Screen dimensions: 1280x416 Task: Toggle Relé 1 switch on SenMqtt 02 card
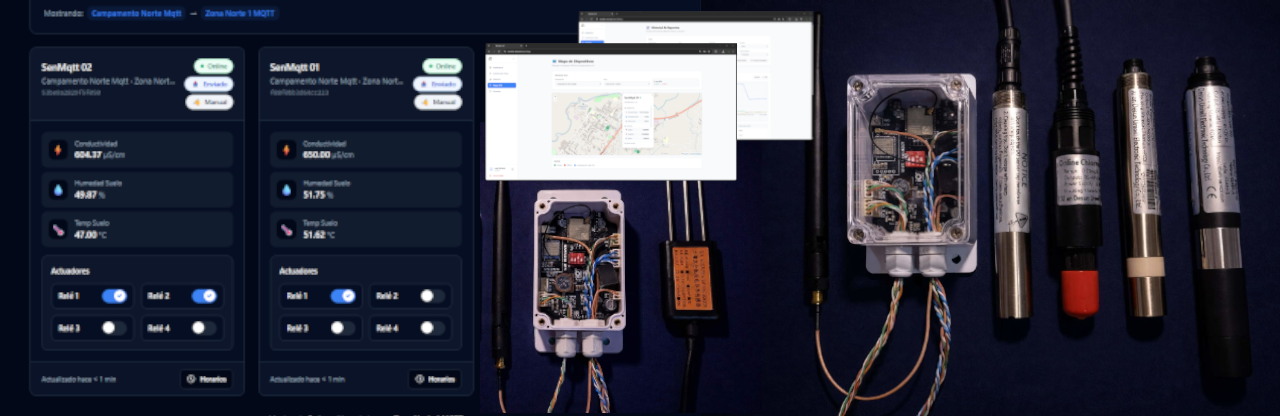point(114,296)
